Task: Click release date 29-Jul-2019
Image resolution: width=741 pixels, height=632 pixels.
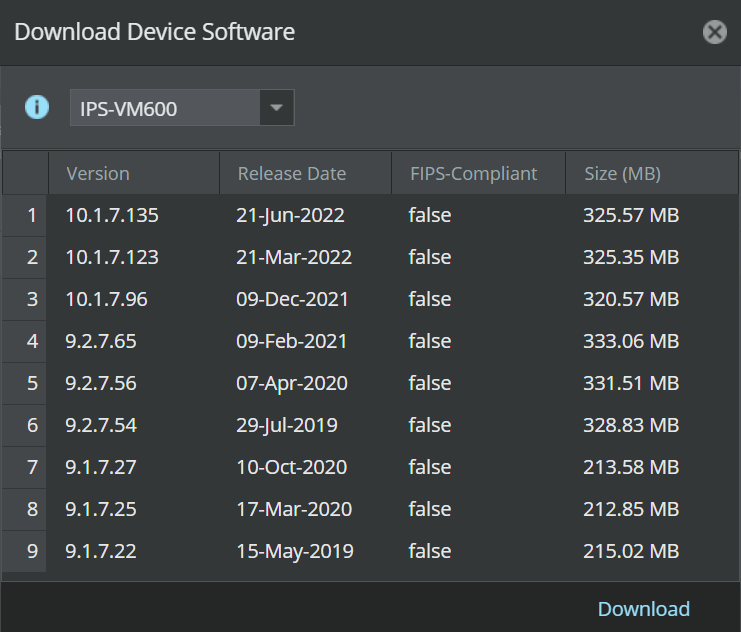Action: (287, 425)
